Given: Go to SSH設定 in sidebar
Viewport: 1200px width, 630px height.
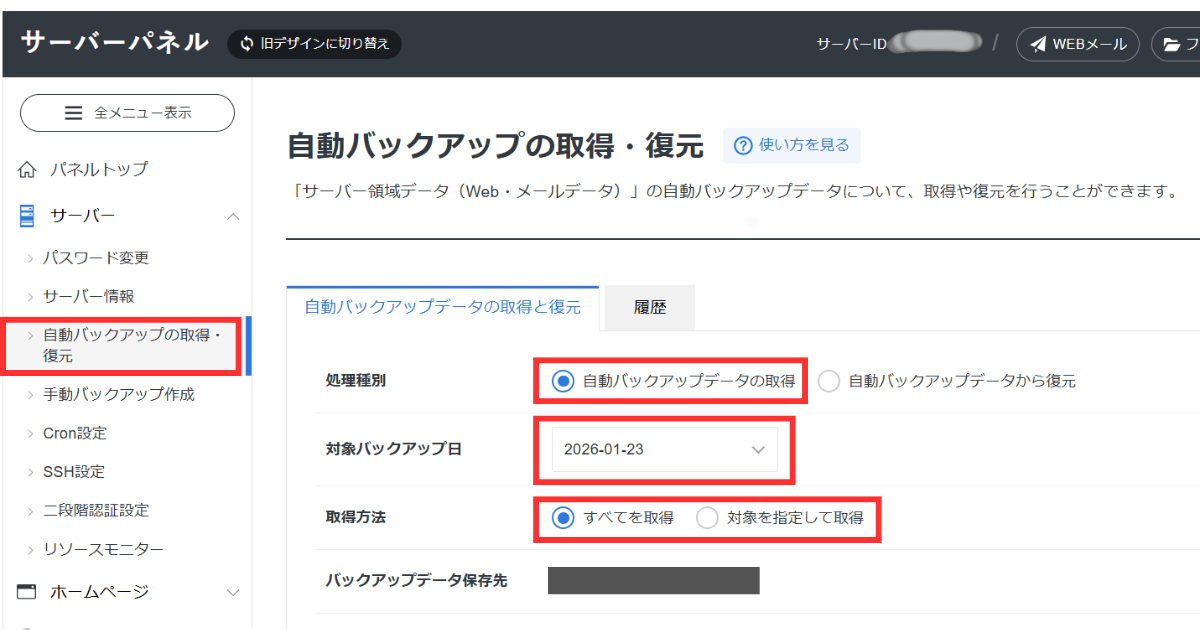Looking at the screenshot, I should (x=73, y=471).
